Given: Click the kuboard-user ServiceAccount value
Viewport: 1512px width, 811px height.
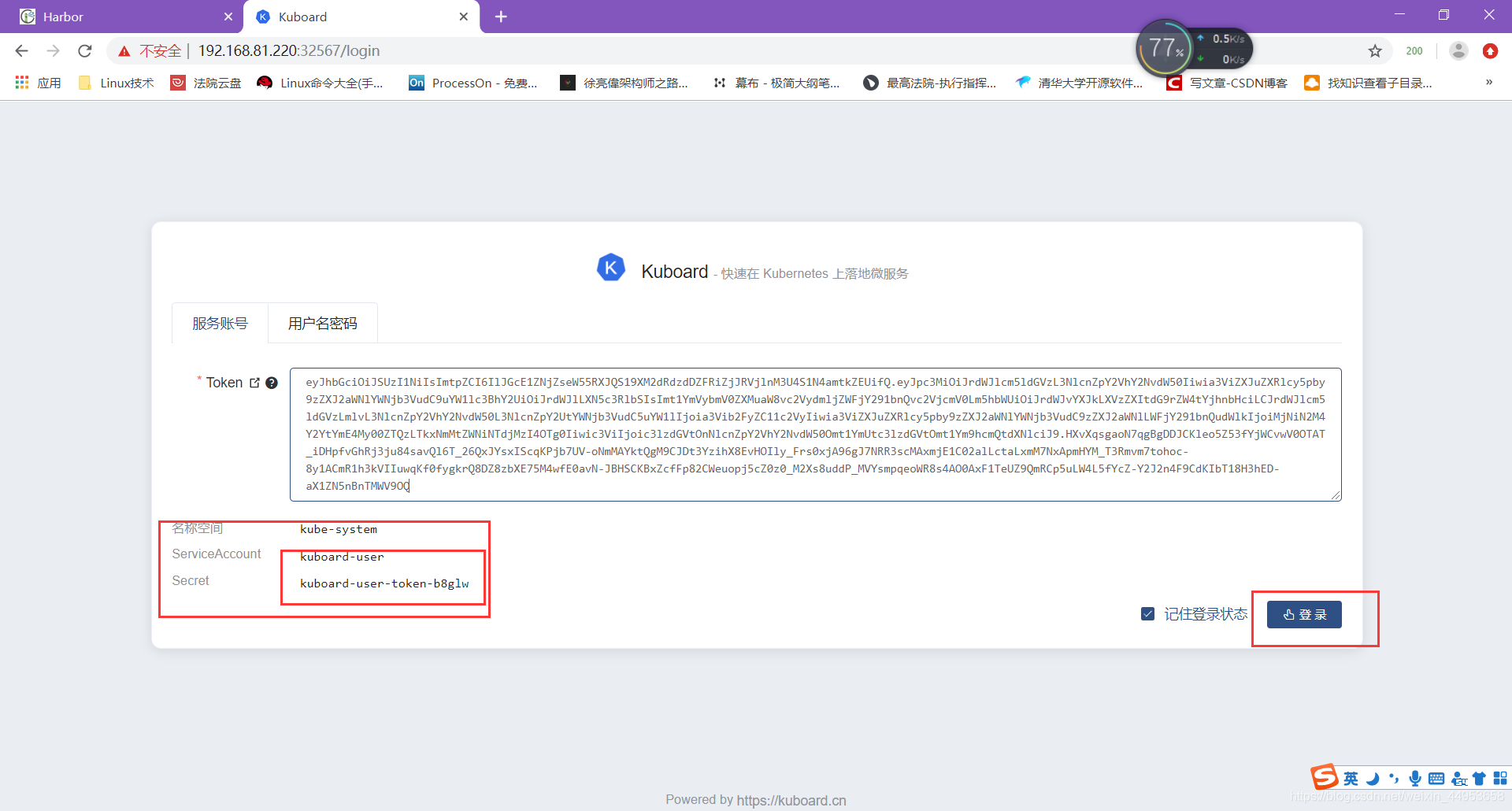Looking at the screenshot, I should 342,557.
